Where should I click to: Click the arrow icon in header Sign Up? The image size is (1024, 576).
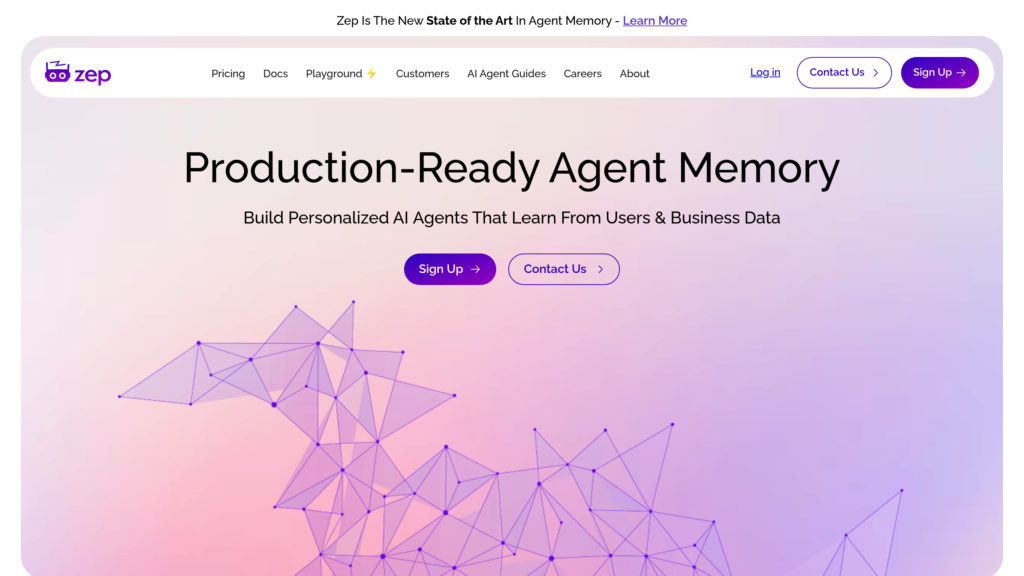(961, 72)
